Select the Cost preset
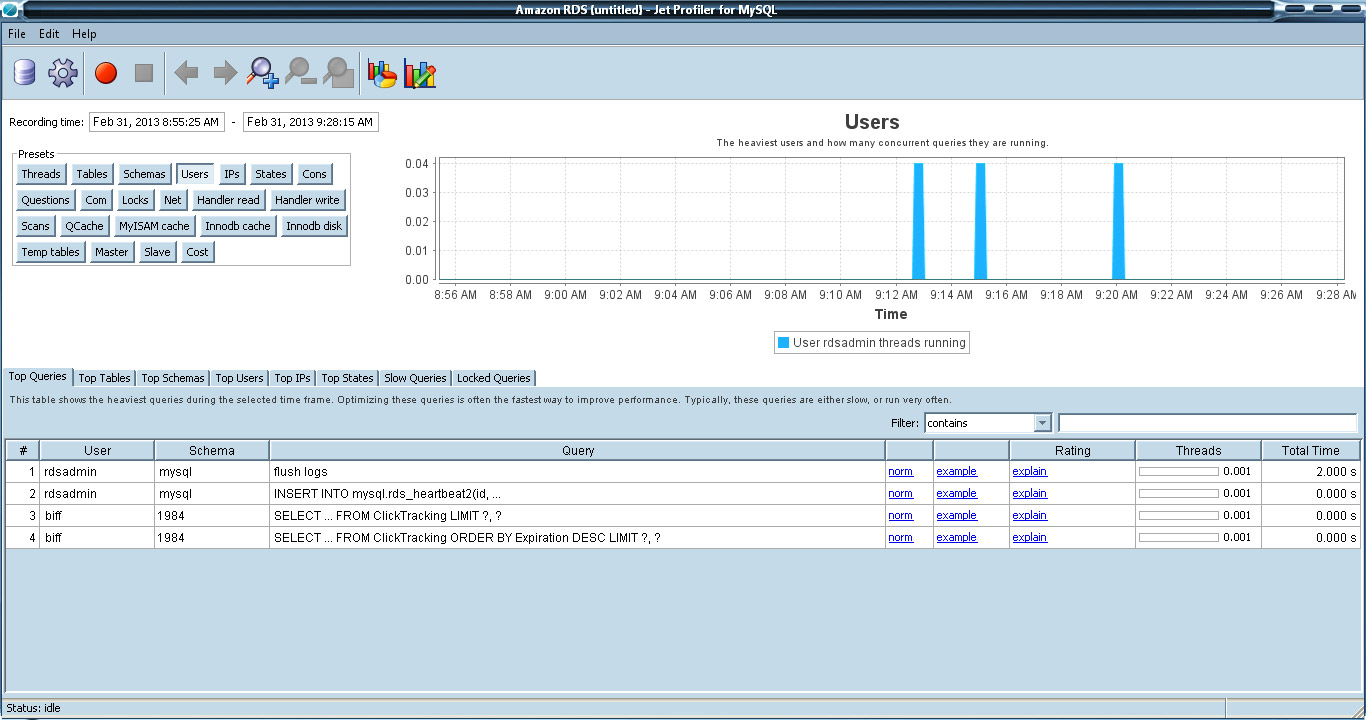This screenshot has height=720, width=1366. [x=198, y=252]
